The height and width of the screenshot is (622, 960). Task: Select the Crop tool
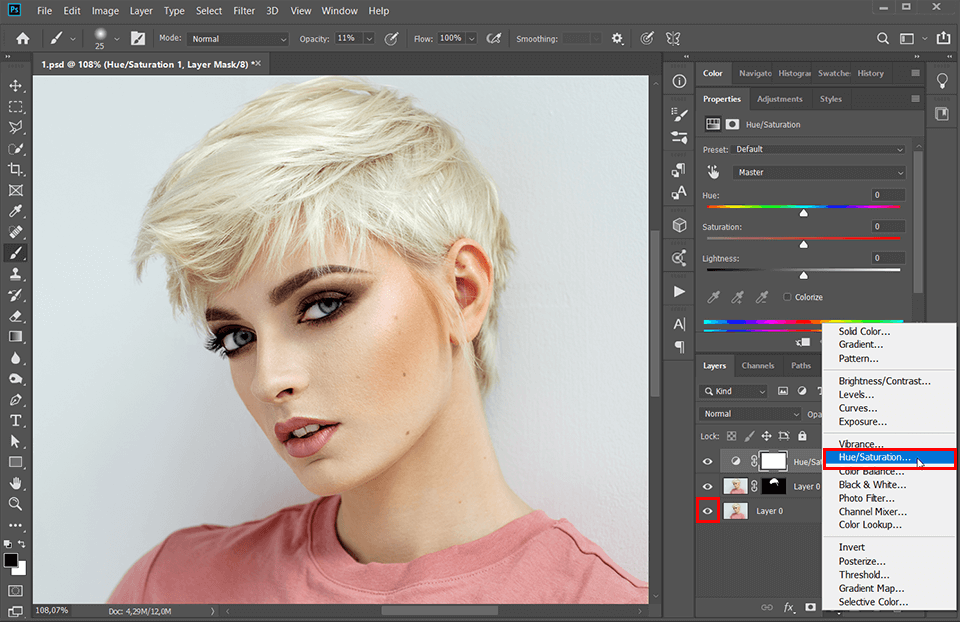click(x=16, y=169)
